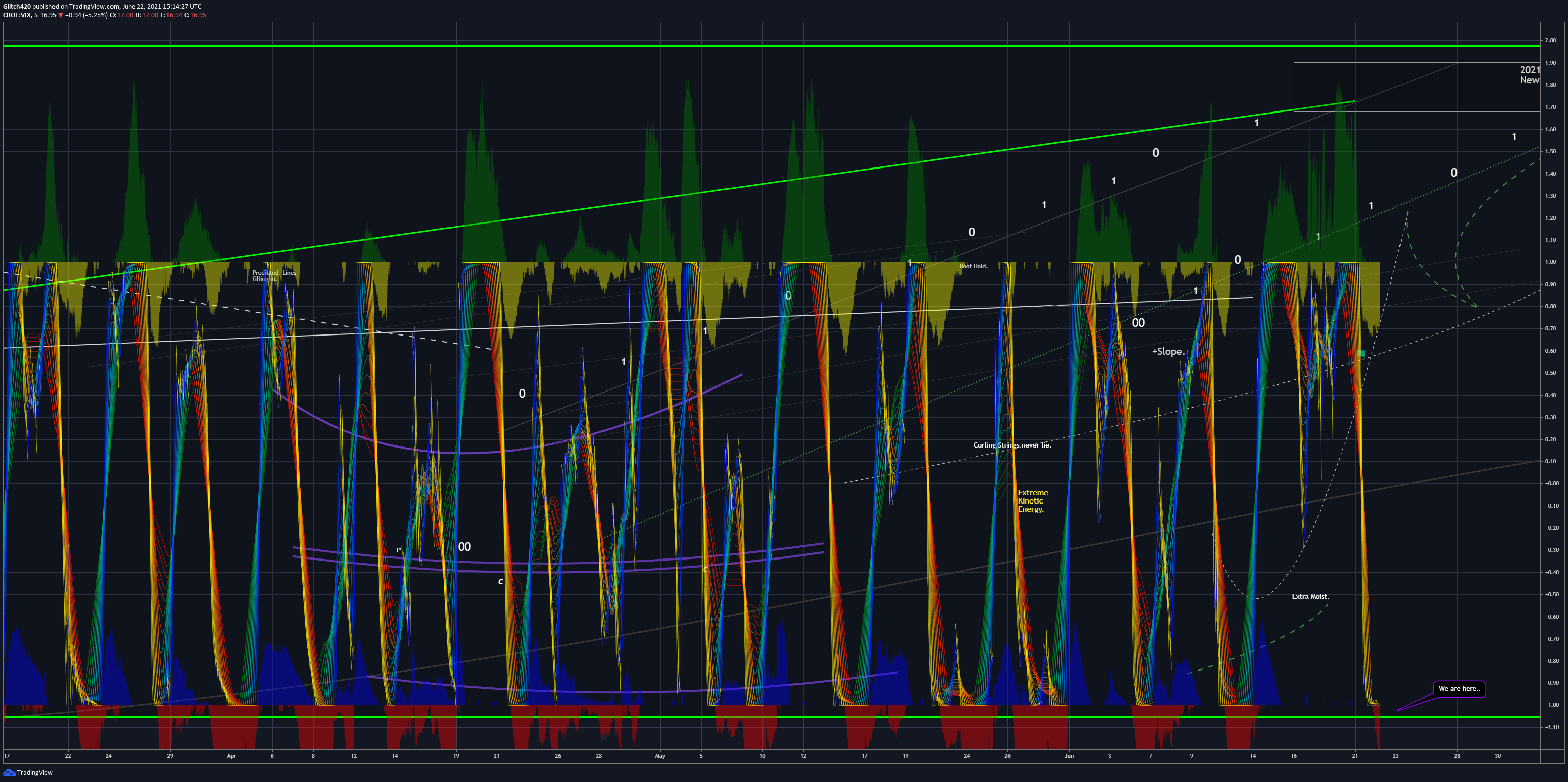Screen dimensions: 1568x782
Task: Click the '1.00' value on the price axis
Action: click(1550, 262)
